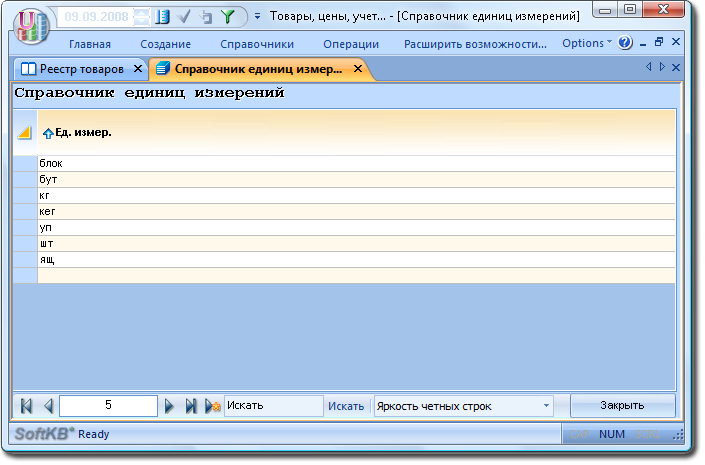Image resolution: width=705 pixels, height=465 pixels.
Task: Restore the inner document window
Action: pyautogui.click(x=659, y=42)
